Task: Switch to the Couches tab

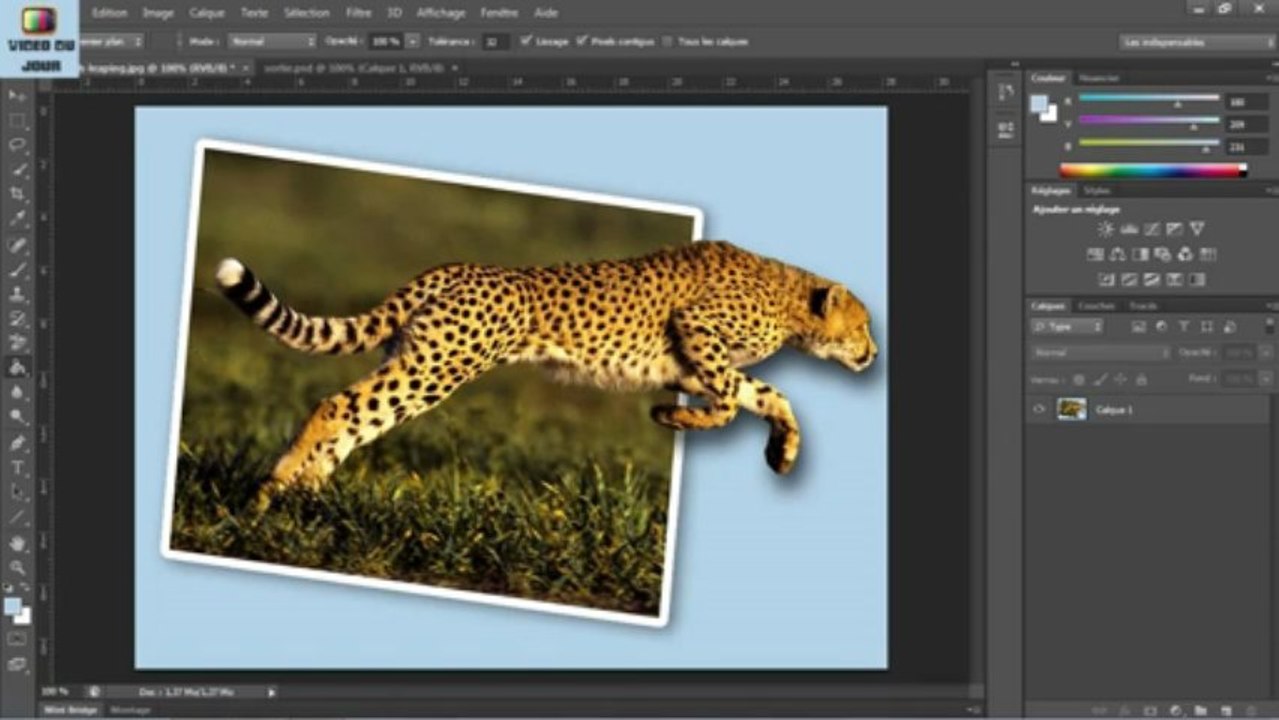Action: (x=1096, y=306)
